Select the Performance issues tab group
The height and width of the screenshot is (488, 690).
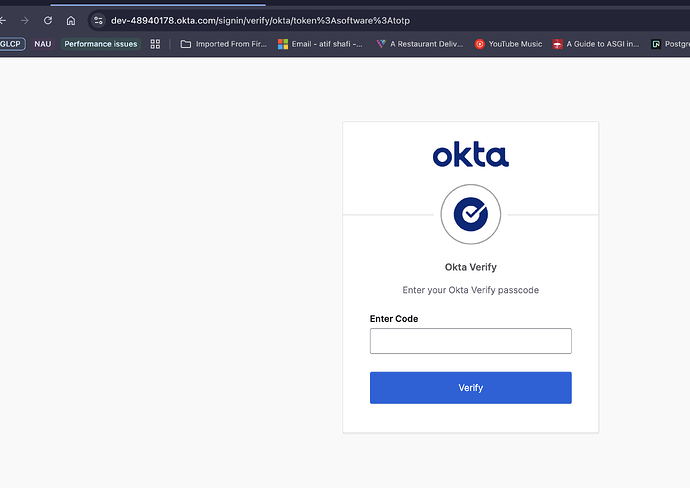[x=101, y=44]
